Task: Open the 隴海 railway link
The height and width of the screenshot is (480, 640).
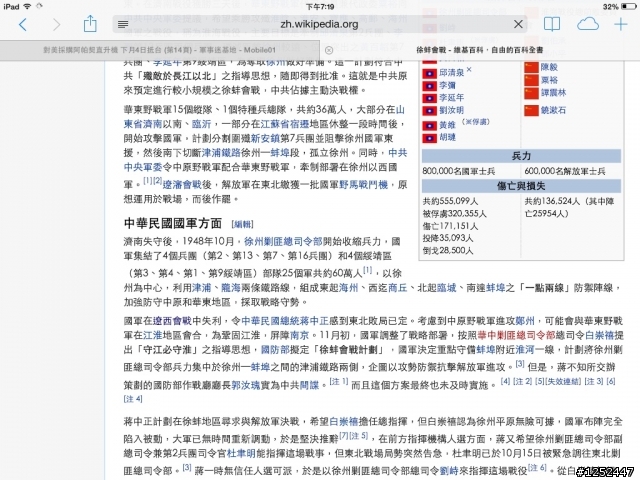Action: tap(231, 288)
